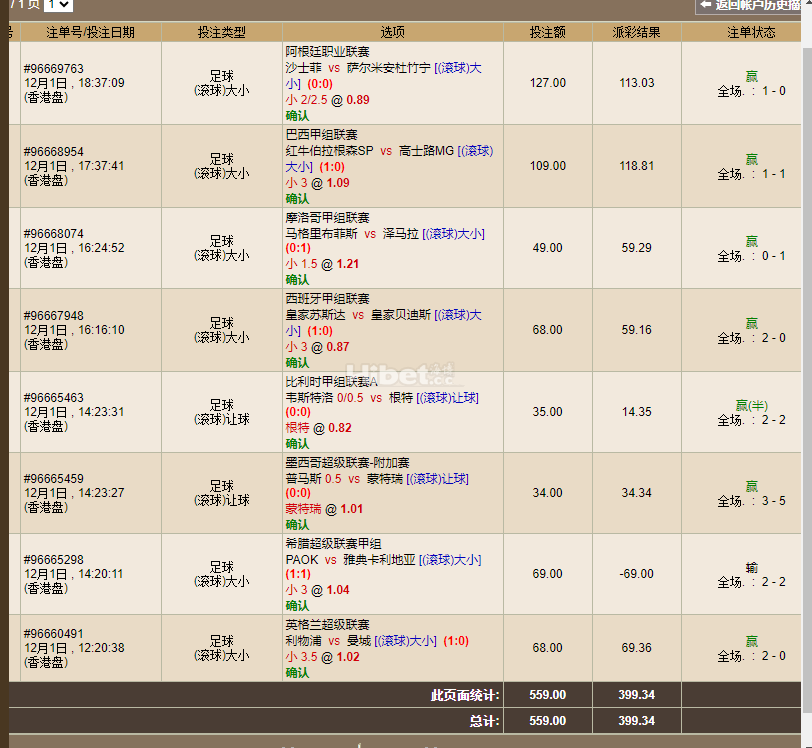
Task: Click the 输 status for bet #96665298
Action: [x=751, y=568]
